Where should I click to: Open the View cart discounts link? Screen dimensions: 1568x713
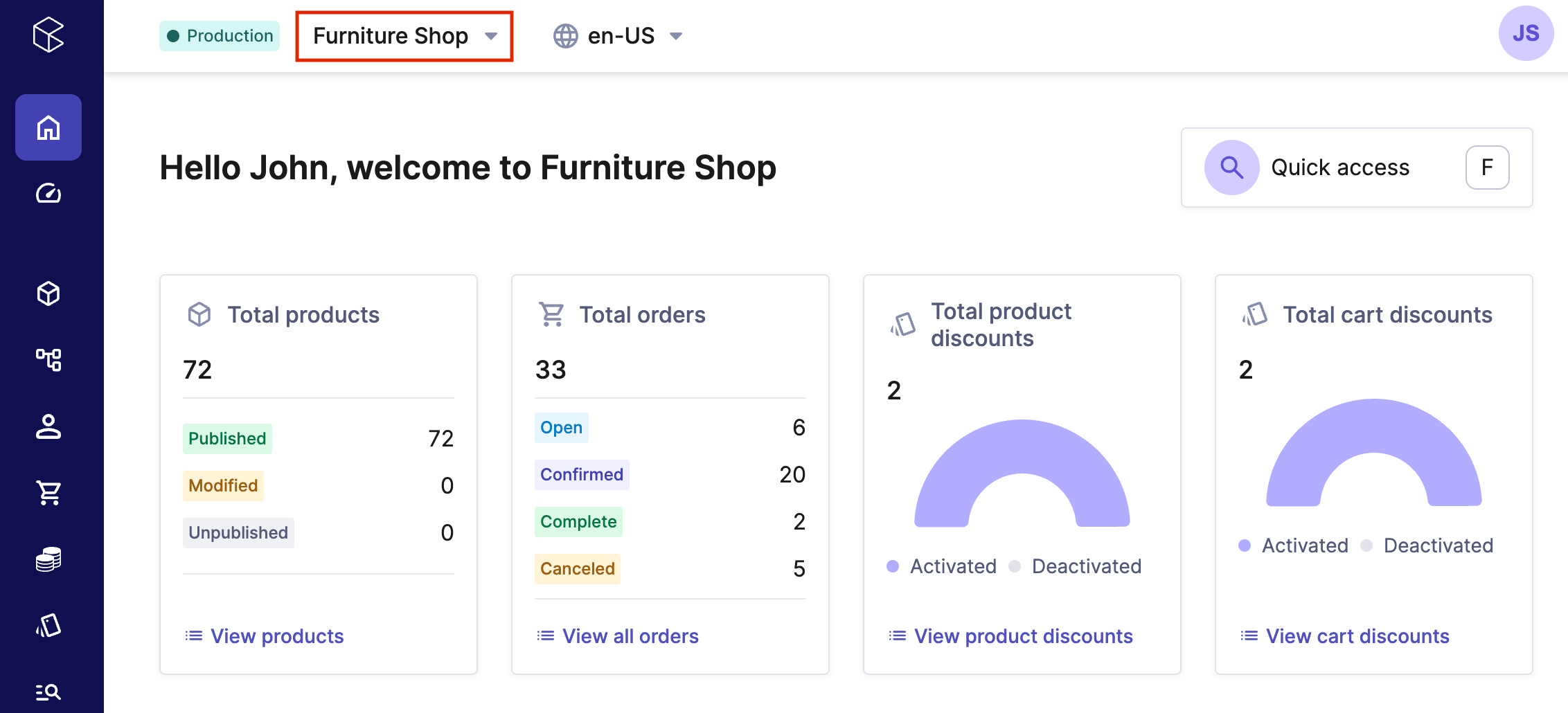[x=1357, y=636]
